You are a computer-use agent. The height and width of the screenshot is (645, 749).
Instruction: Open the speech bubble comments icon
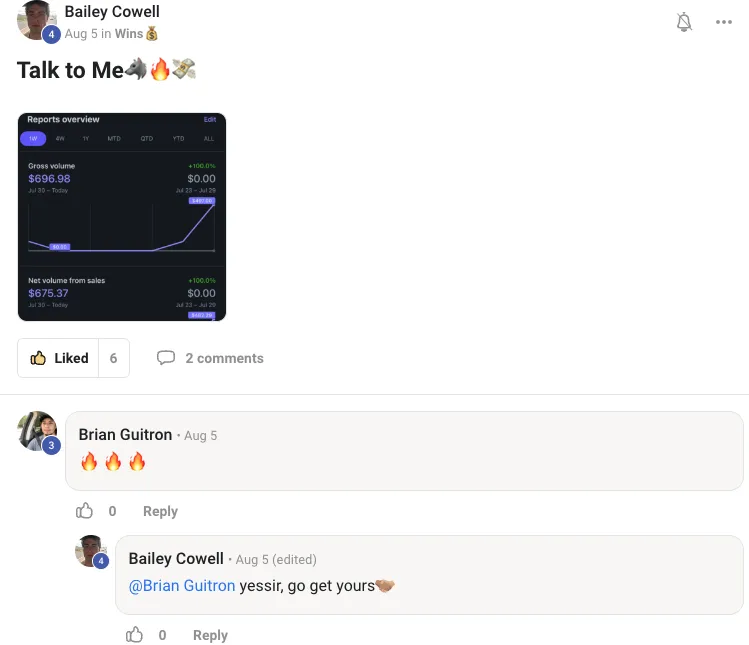pos(166,357)
